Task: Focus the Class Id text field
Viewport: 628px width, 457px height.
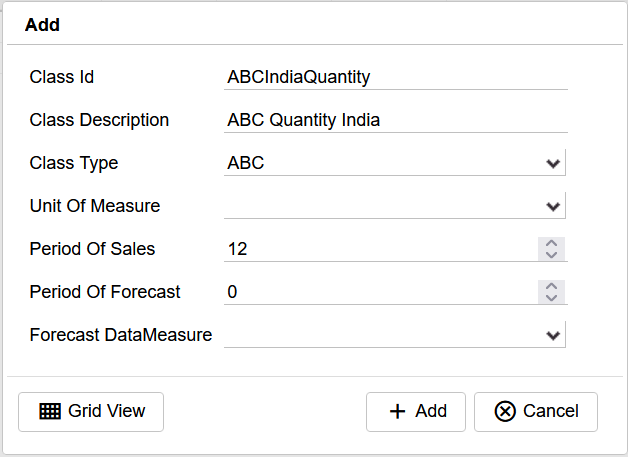Action: click(396, 77)
